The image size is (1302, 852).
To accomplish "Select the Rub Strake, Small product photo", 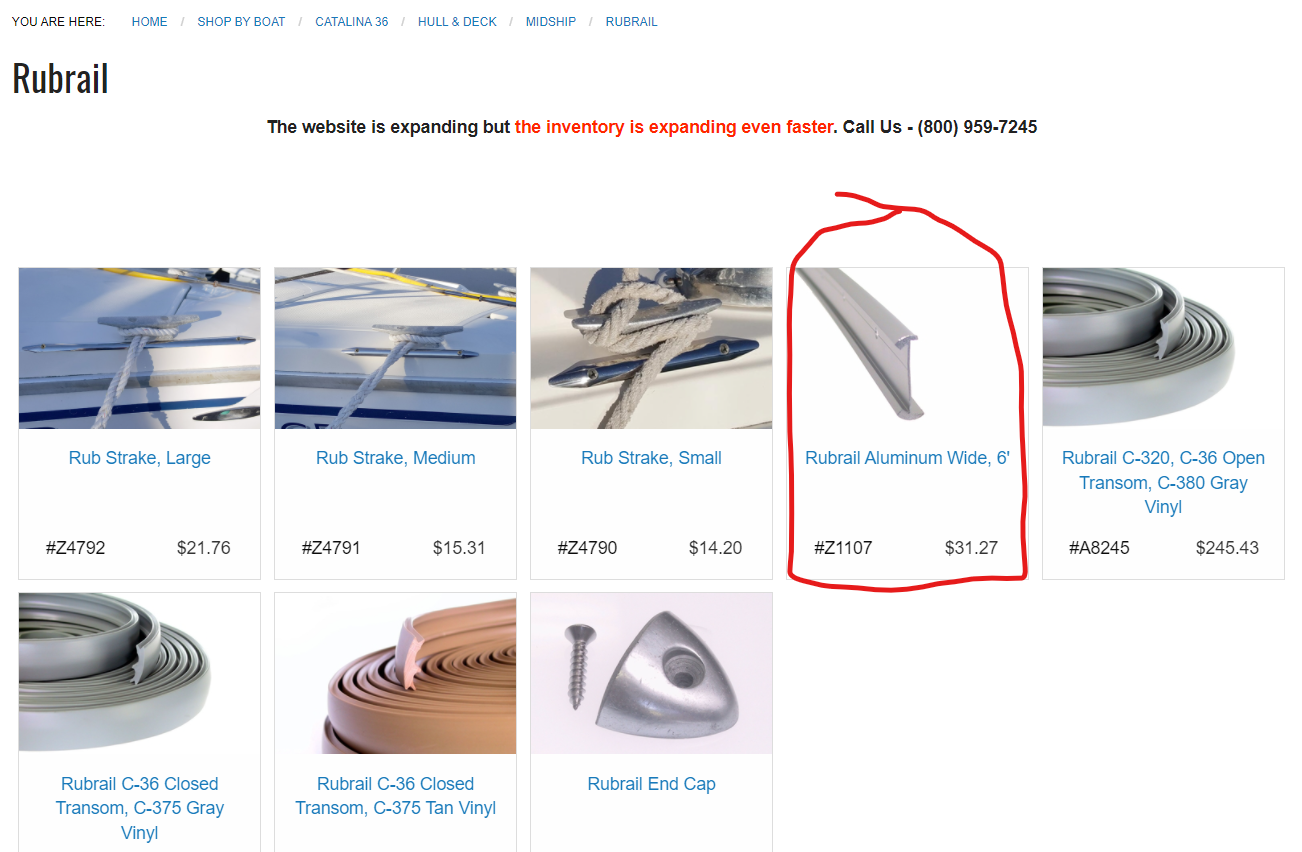I will tap(652, 348).
